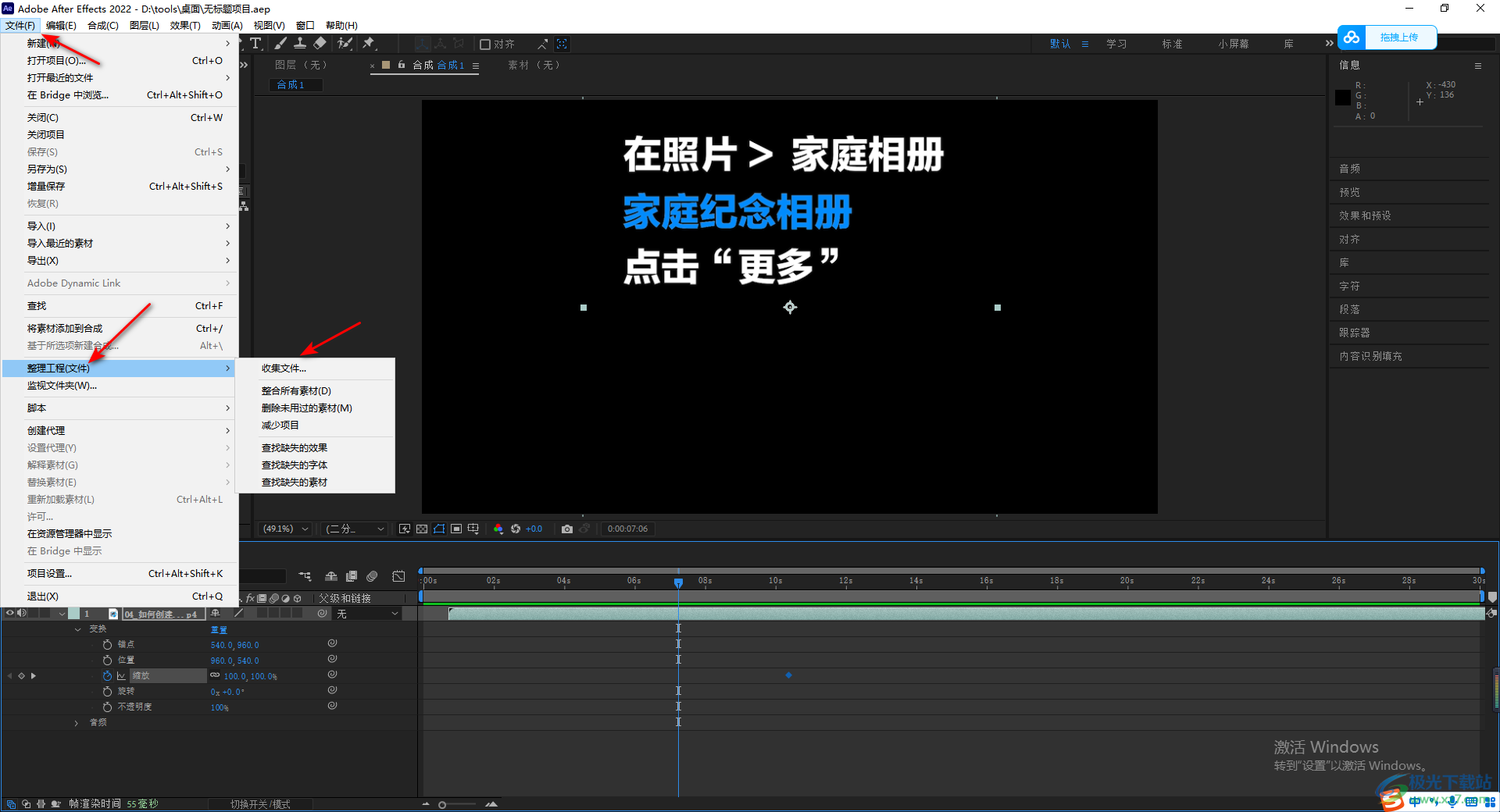Toggle the 对齐 snapping checkbox
Image resolution: width=1500 pixels, height=812 pixels.
pos(485,45)
